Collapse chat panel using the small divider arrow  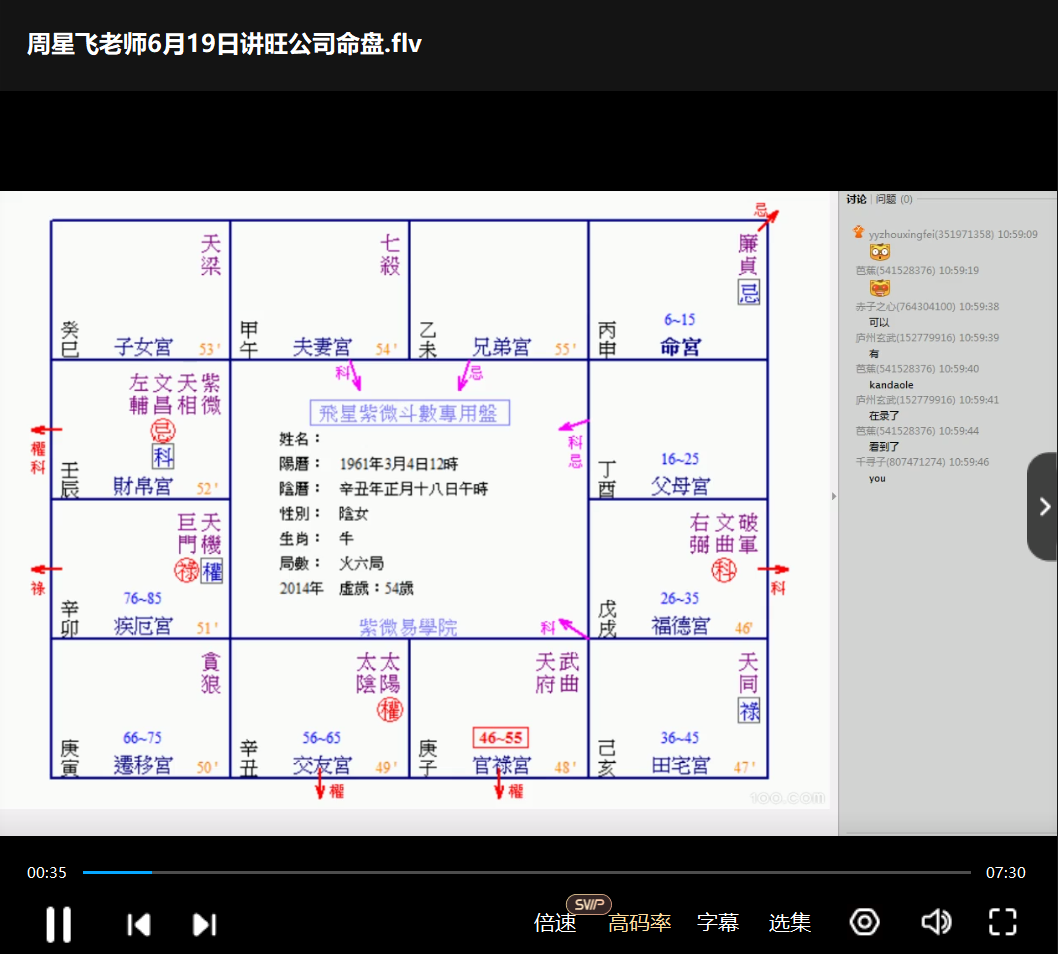[x=835, y=496]
